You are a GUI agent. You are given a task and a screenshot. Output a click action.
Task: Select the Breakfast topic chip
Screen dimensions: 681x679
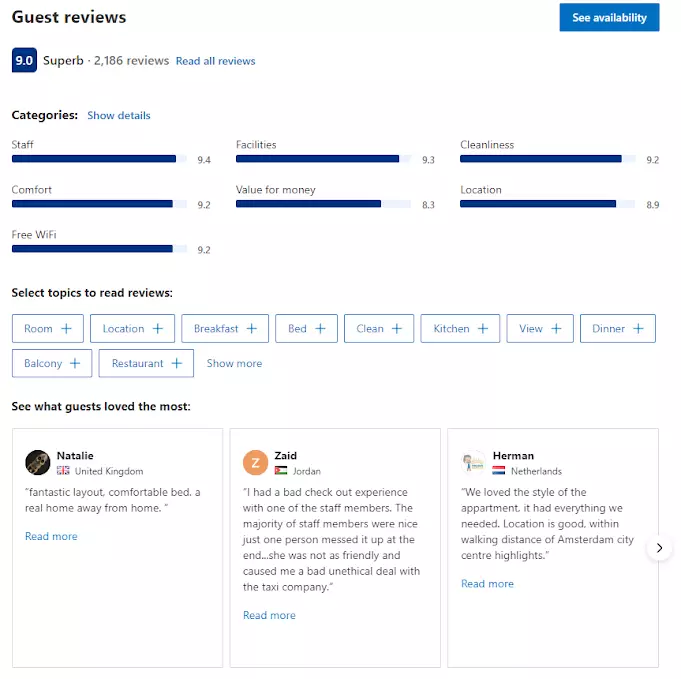225,328
